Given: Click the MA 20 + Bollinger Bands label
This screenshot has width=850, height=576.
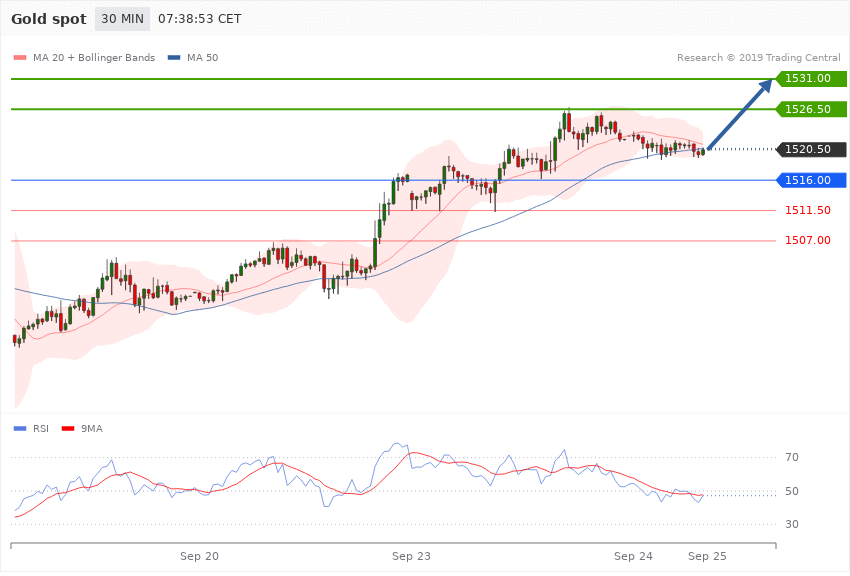Looking at the screenshot, I should coord(94,57).
